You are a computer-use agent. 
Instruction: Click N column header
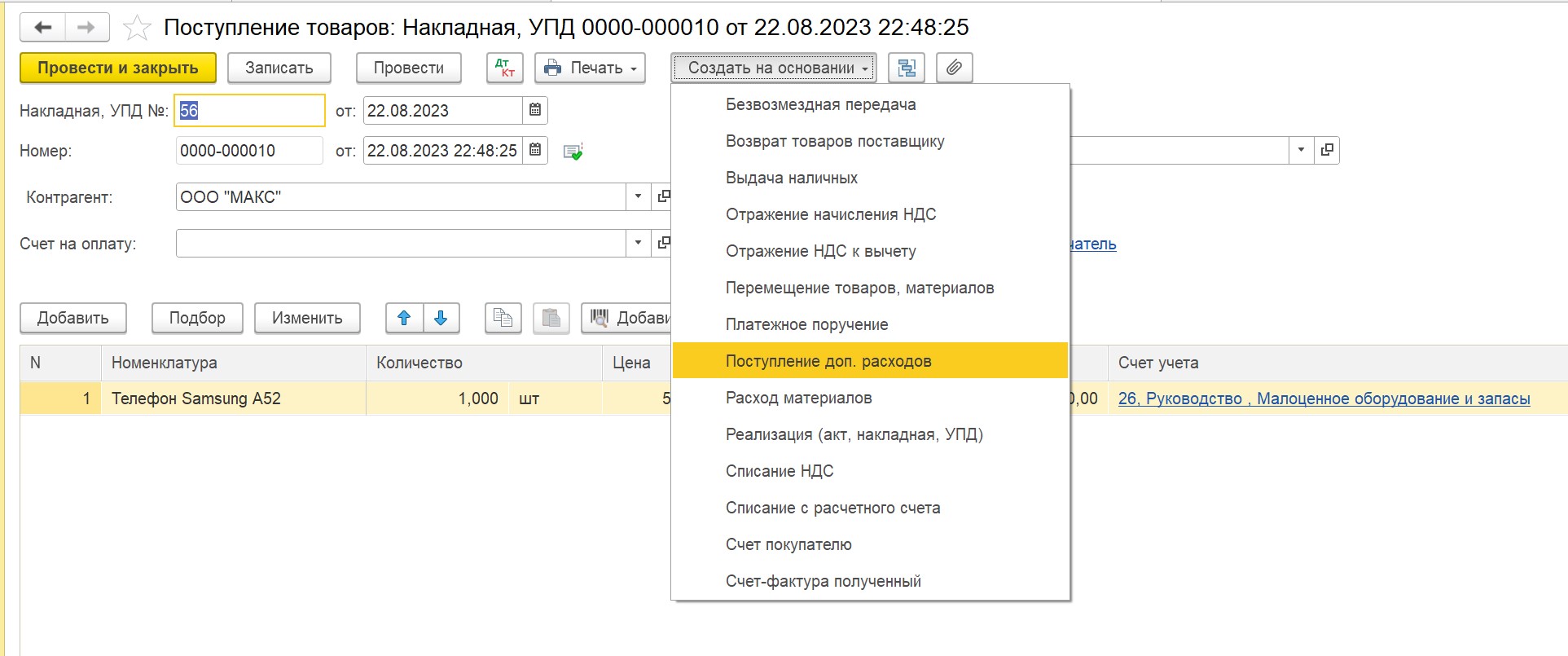tap(60, 363)
